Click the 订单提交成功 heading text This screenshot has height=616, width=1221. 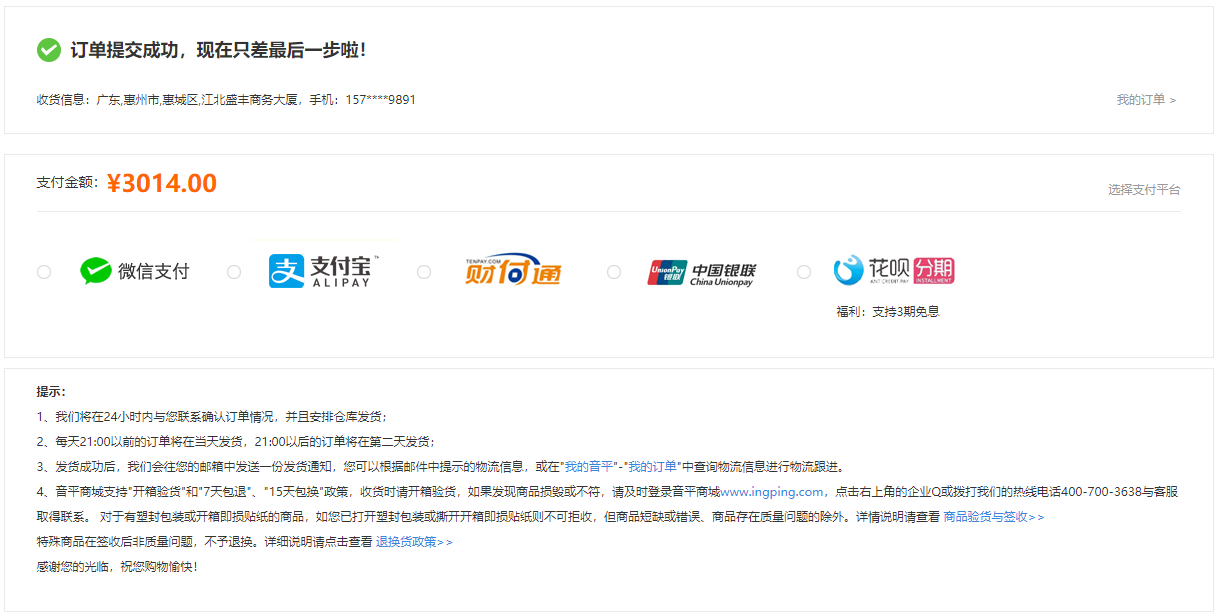click(x=218, y=50)
